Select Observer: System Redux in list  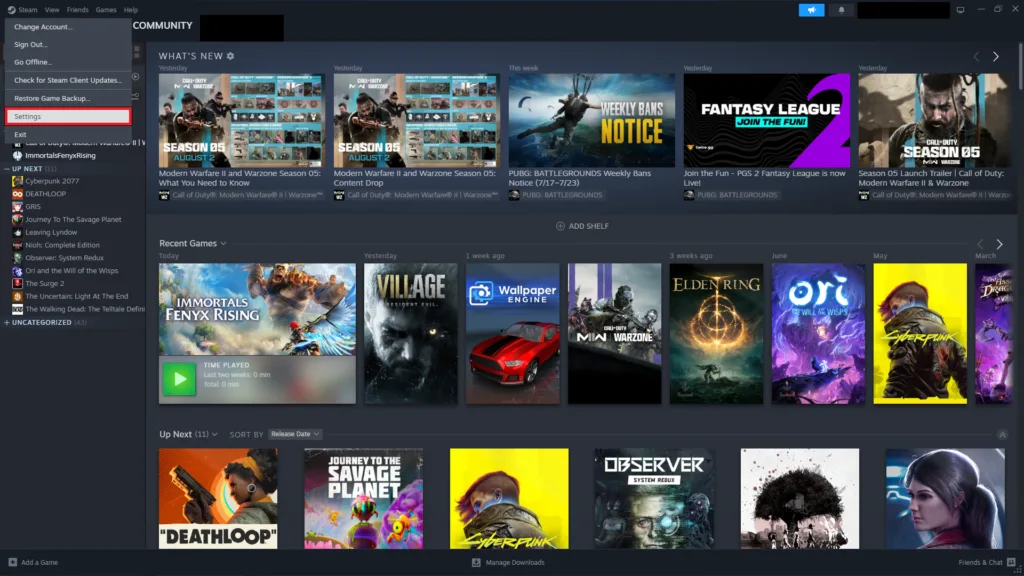[65, 258]
